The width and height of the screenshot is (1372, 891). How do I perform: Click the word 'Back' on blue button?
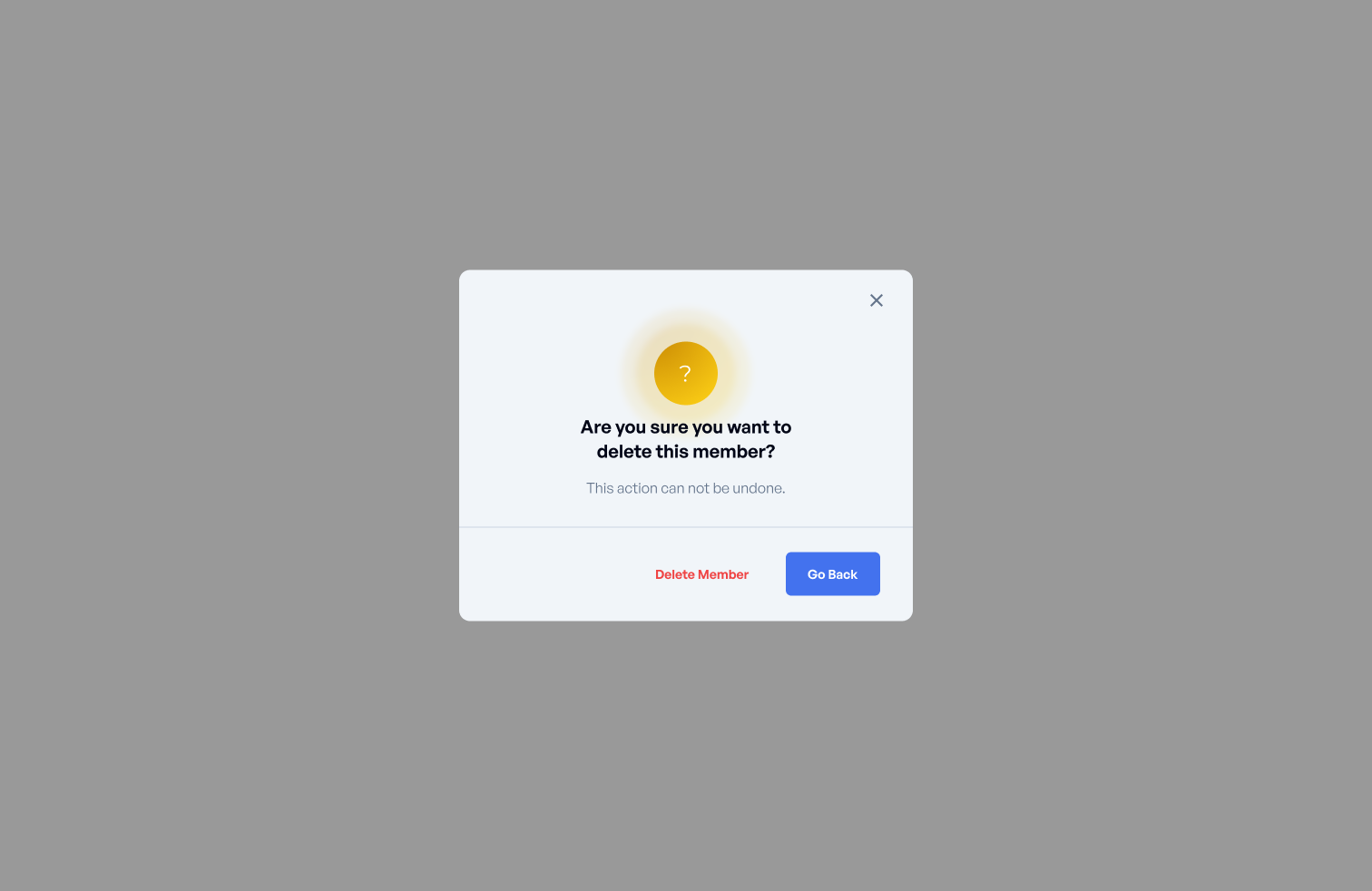(843, 574)
